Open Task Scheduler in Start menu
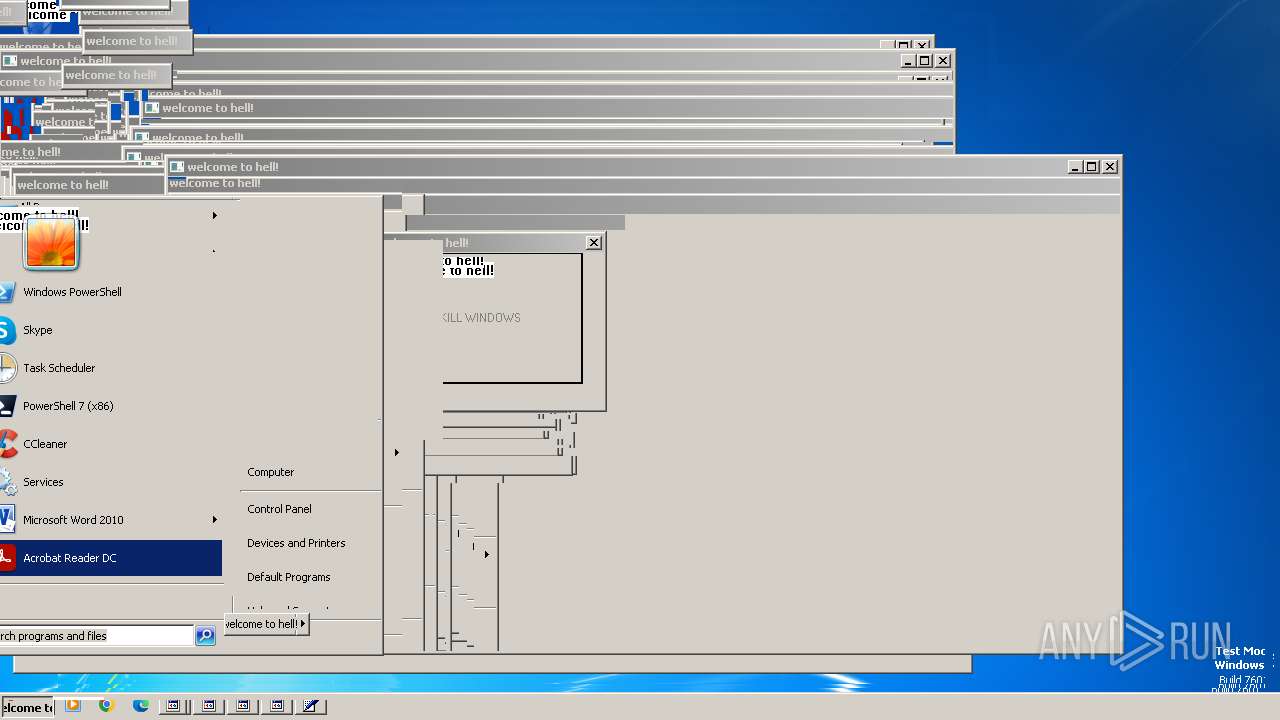This screenshot has width=1280, height=720. pyautogui.click(x=110, y=368)
